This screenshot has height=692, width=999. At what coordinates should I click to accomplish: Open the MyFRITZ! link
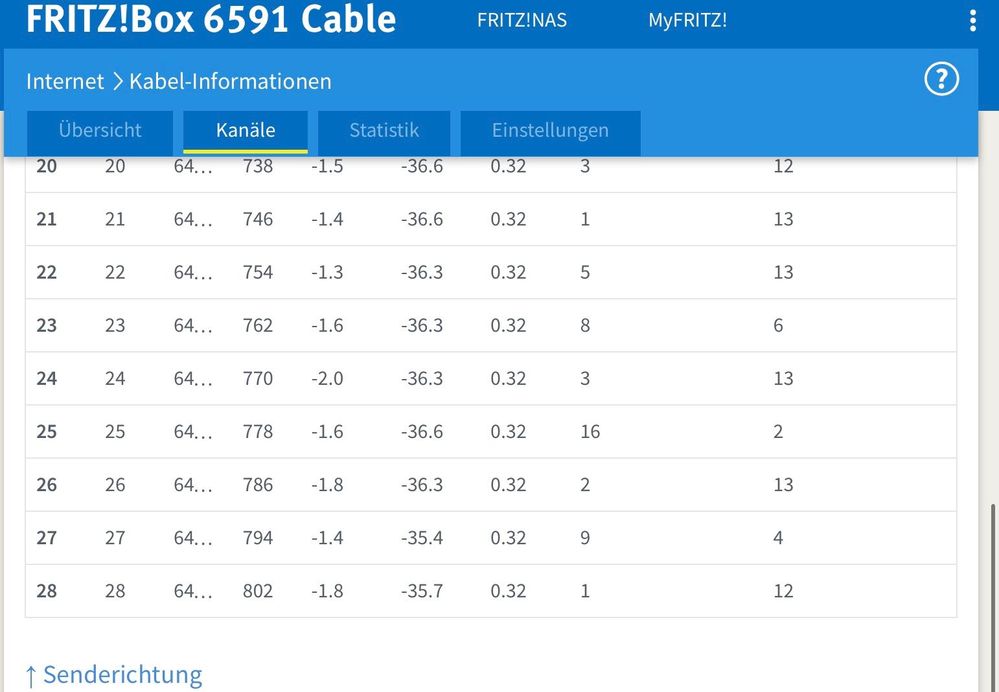(x=688, y=20)
